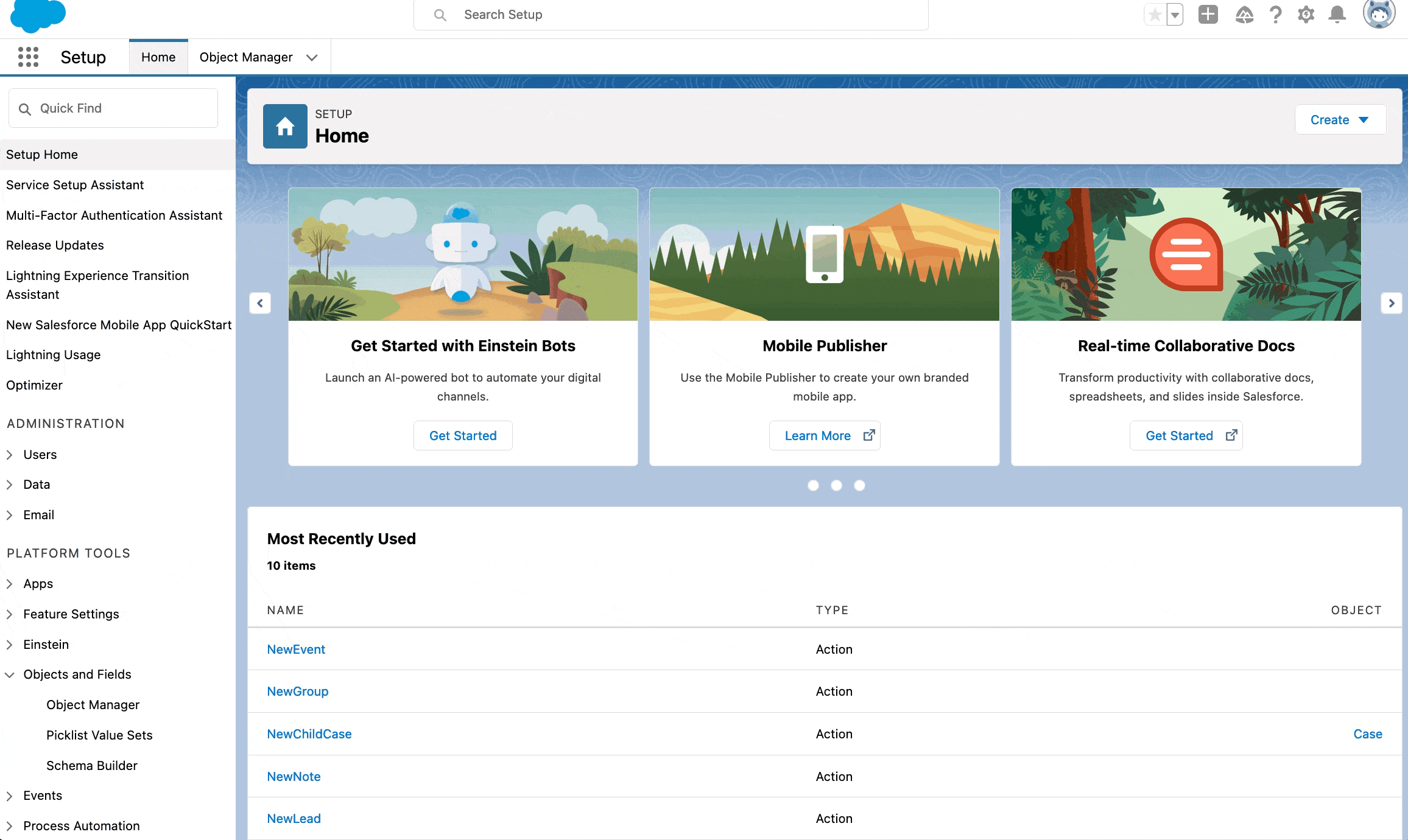Image resolution: width=1408 pixels, height=840 pixels.
Task: Open the App Launcher grid icon
Action: coord(28,57)
